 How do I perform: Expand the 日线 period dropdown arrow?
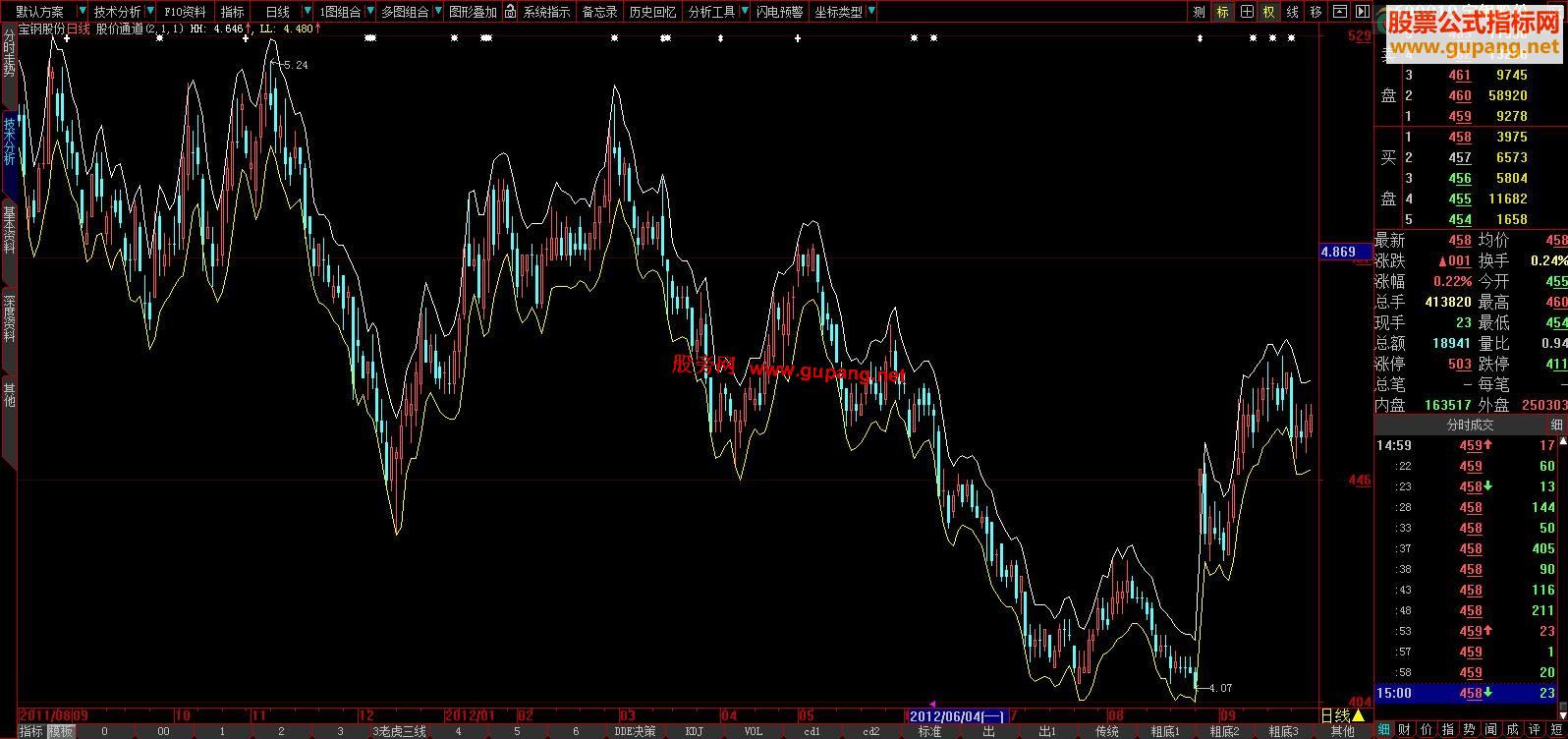(308, 12)
